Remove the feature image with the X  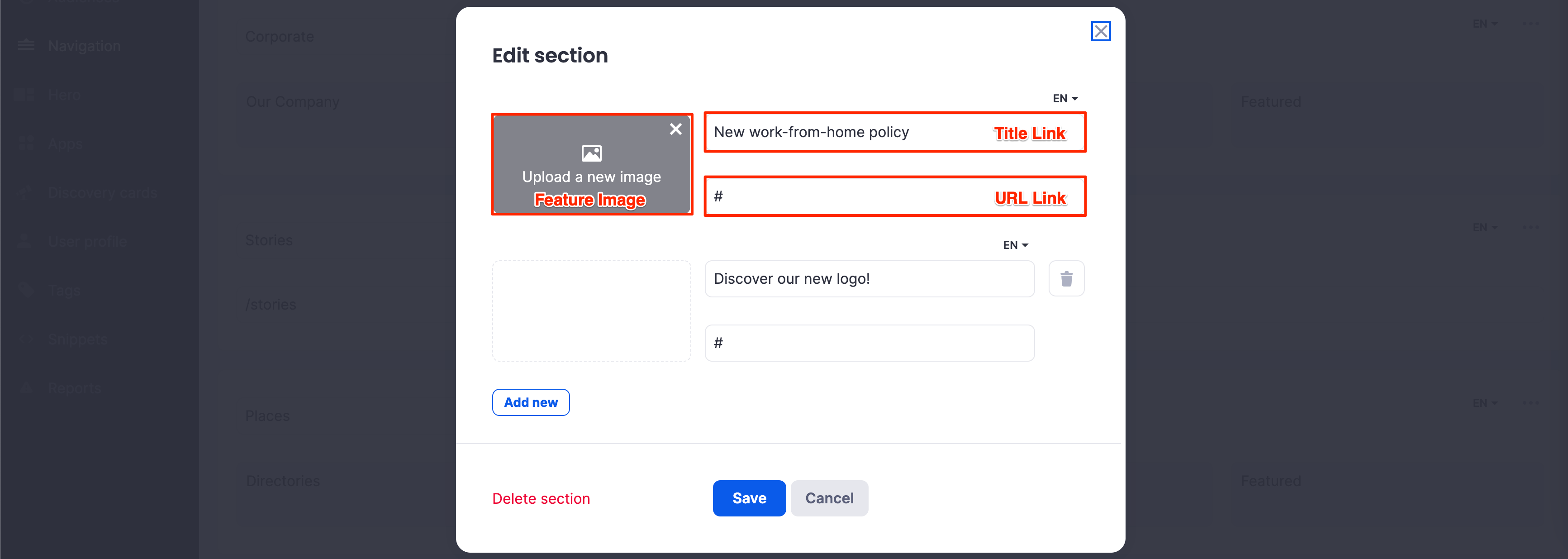(x=675, y=129)
